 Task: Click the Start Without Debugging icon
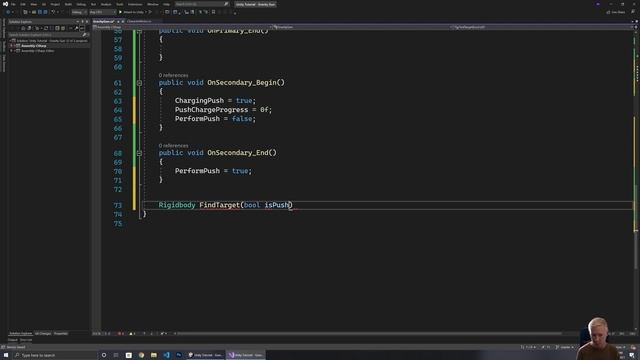point(150,12)
